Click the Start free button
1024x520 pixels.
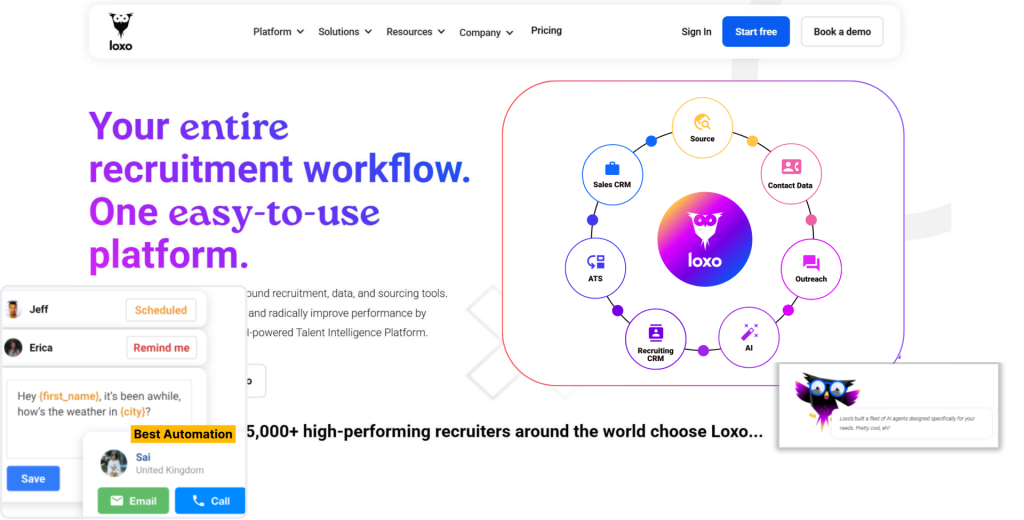756,31
